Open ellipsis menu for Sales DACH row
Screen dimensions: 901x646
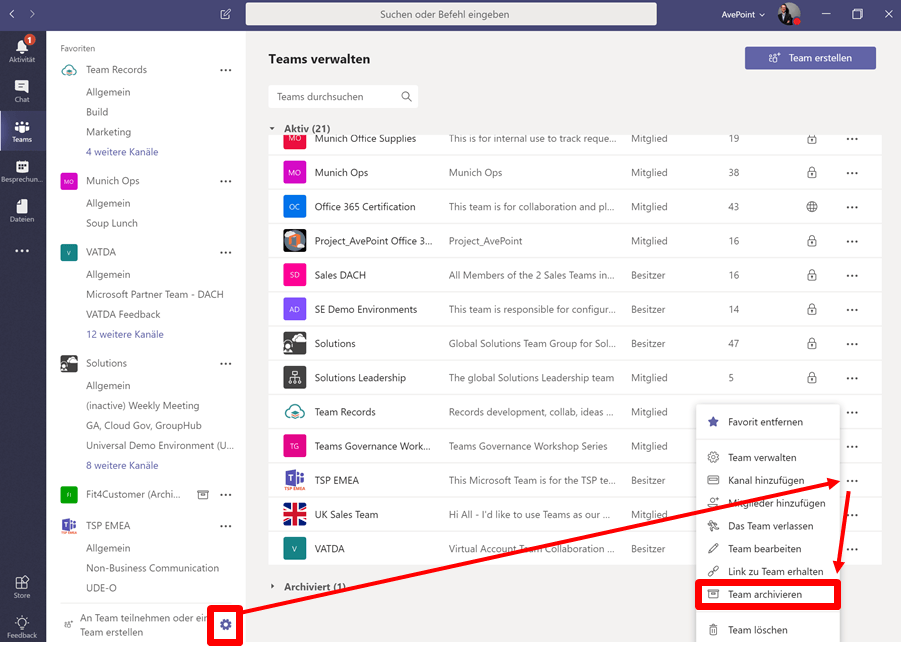pyautogui.click(x=852, y=275)
